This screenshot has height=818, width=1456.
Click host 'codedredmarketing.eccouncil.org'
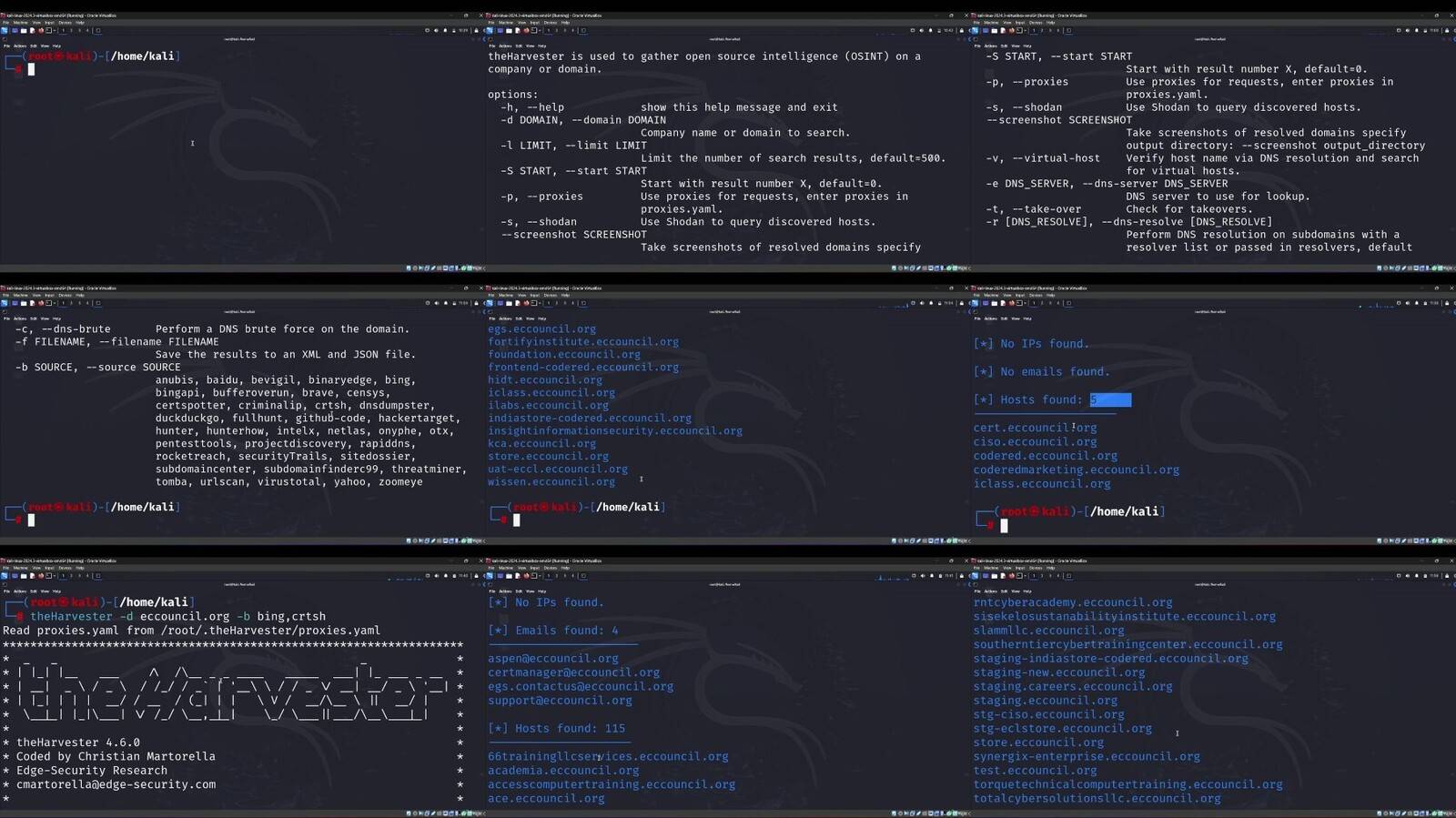tap(1077, 470)
